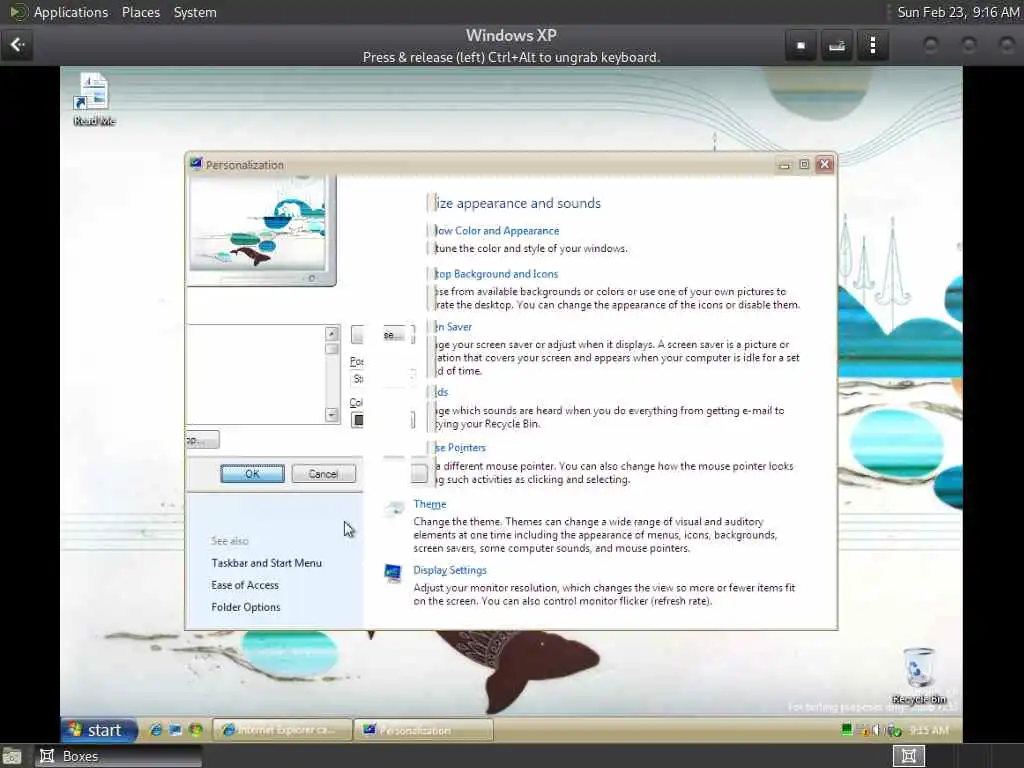This screenshot has height=768, width=1024.
Task: Launch Internet Explorer from quick launch
Action: [155, 729]
